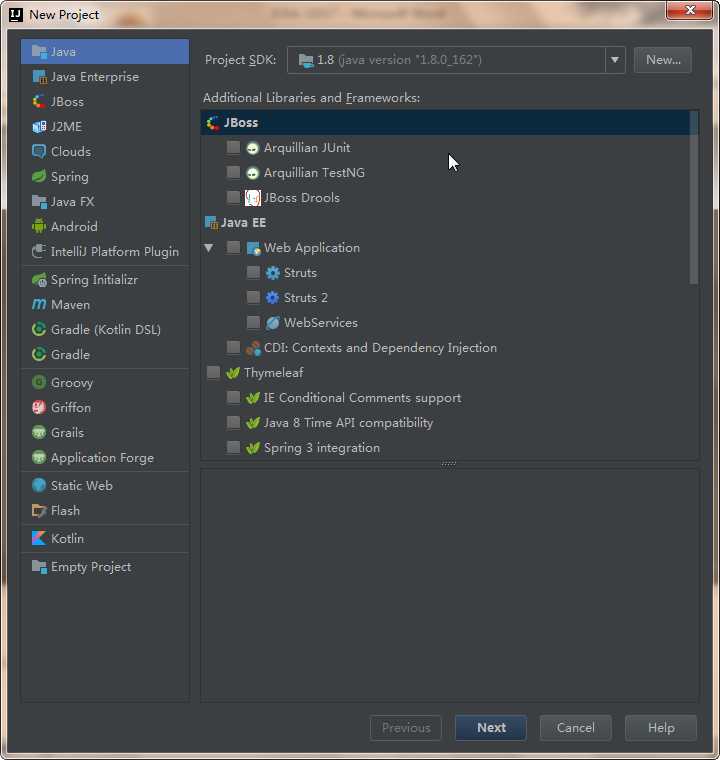The height and width of the screenshot is (760, 720).
Task: Check Java 8 Time API compatibility checkbox
Action: (x=233, y=423)
